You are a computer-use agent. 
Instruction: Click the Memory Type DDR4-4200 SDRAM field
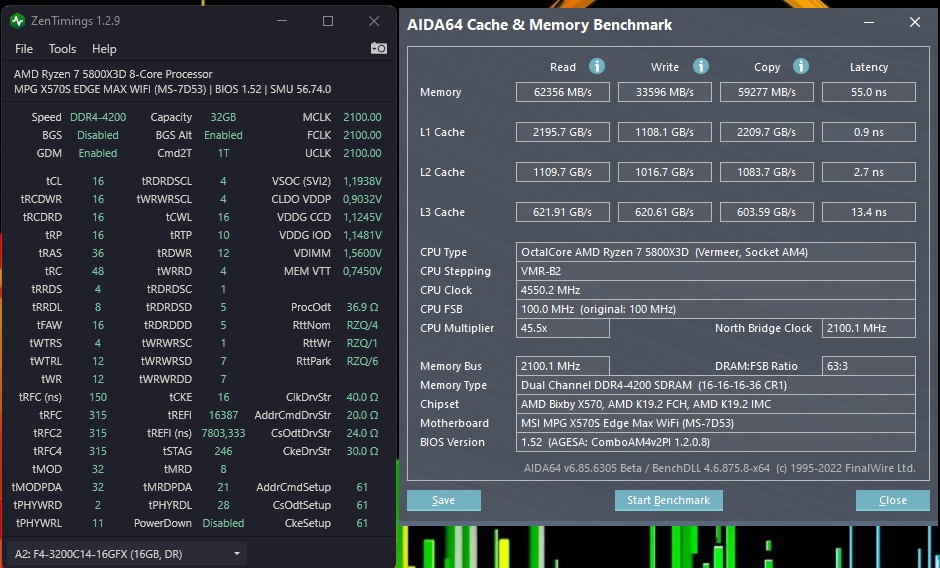coord(716,385)
